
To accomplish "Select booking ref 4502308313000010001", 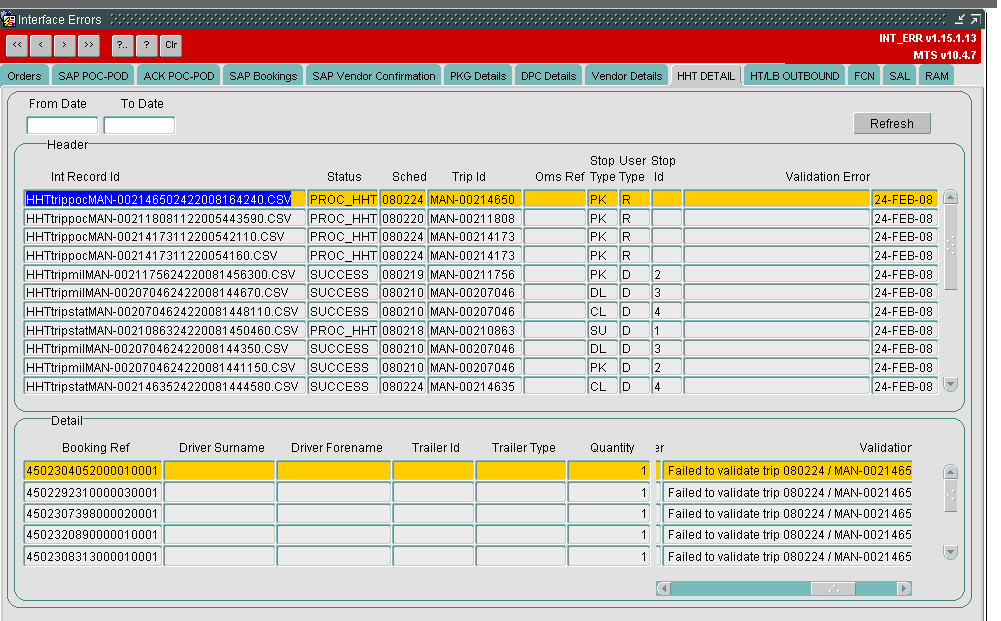I will tap(93, 556).
